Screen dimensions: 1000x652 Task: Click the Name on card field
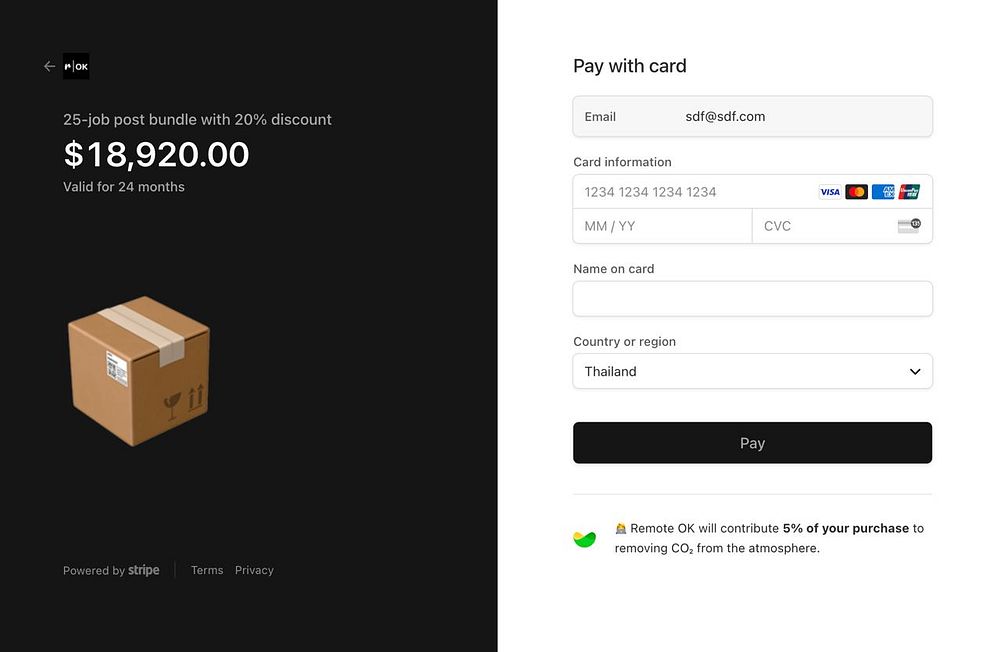752,299
